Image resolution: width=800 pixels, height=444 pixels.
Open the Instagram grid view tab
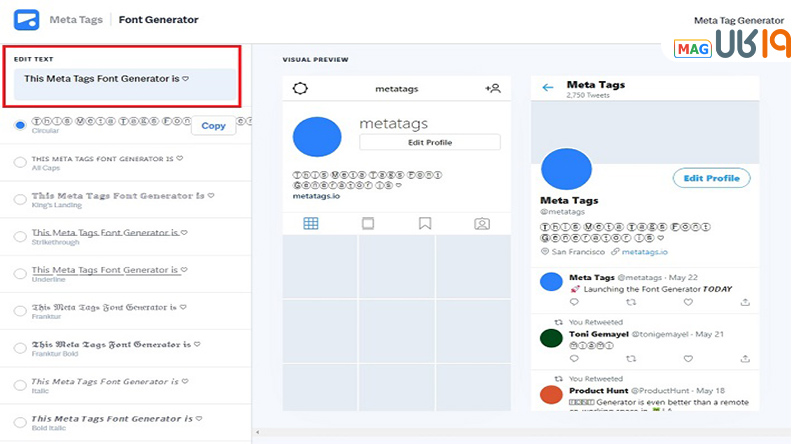coord(311,224)
